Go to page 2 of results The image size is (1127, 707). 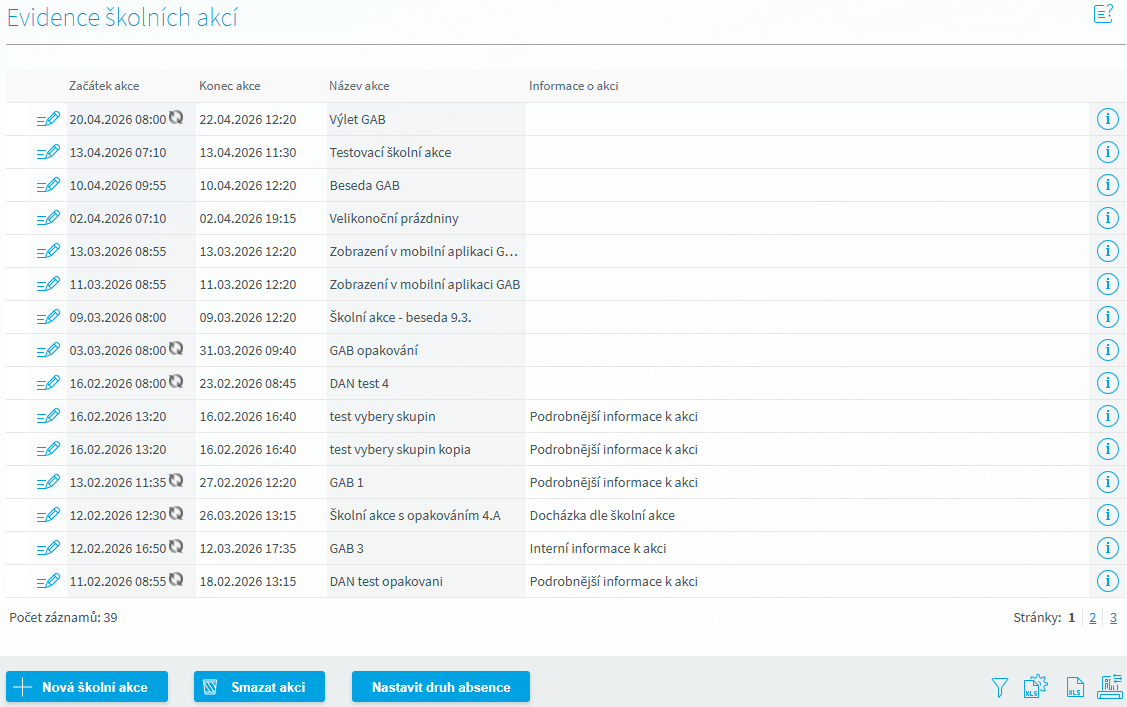1093,618
